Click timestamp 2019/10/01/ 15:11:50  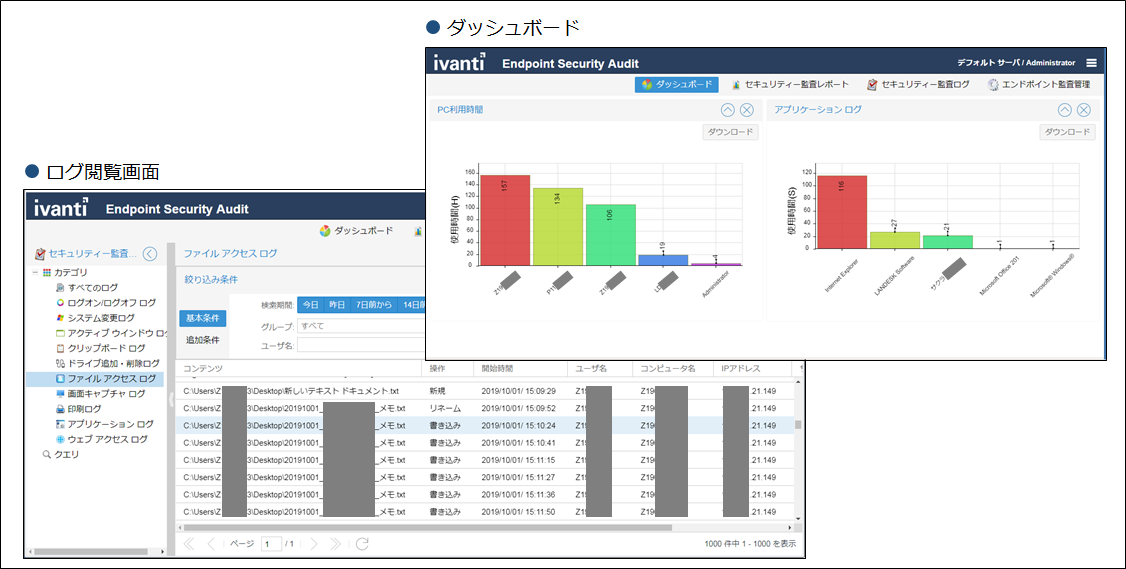point(518,512)
